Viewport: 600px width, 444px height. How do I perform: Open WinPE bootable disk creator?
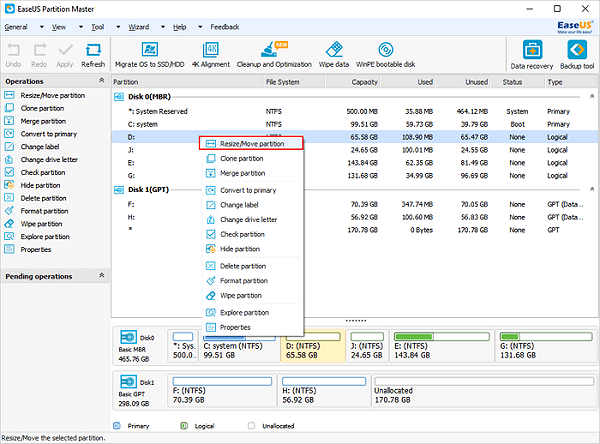click(385, 55)
